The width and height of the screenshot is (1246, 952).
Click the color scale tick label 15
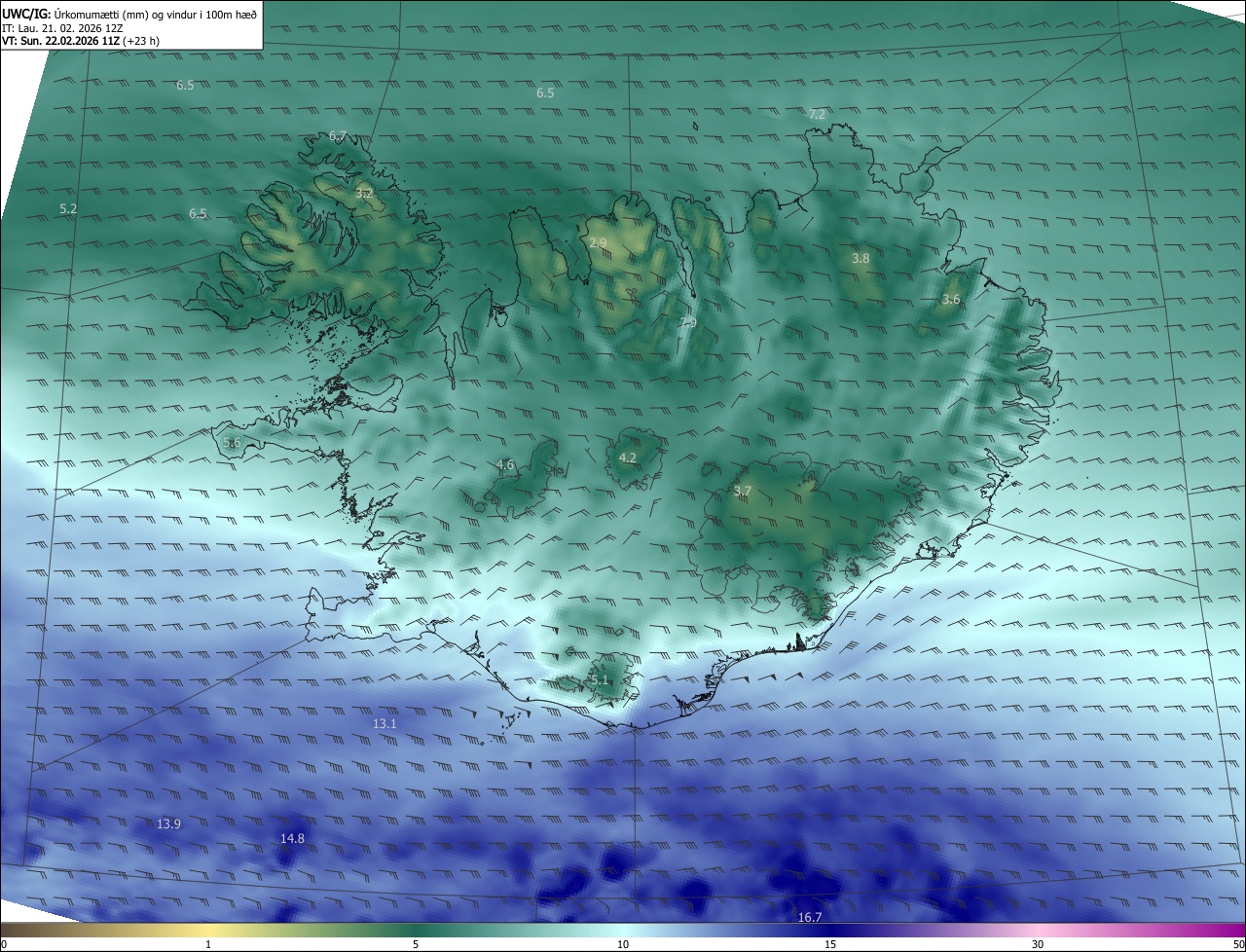[x=830, y=944]
